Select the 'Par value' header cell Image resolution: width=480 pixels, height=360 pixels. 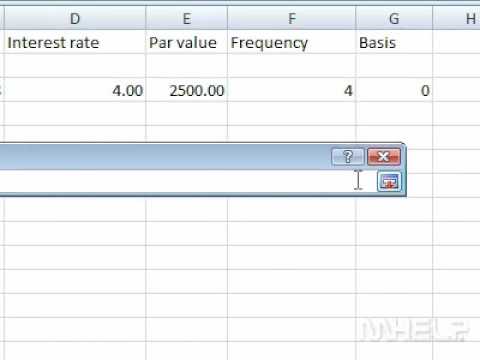tap(187, 42)
